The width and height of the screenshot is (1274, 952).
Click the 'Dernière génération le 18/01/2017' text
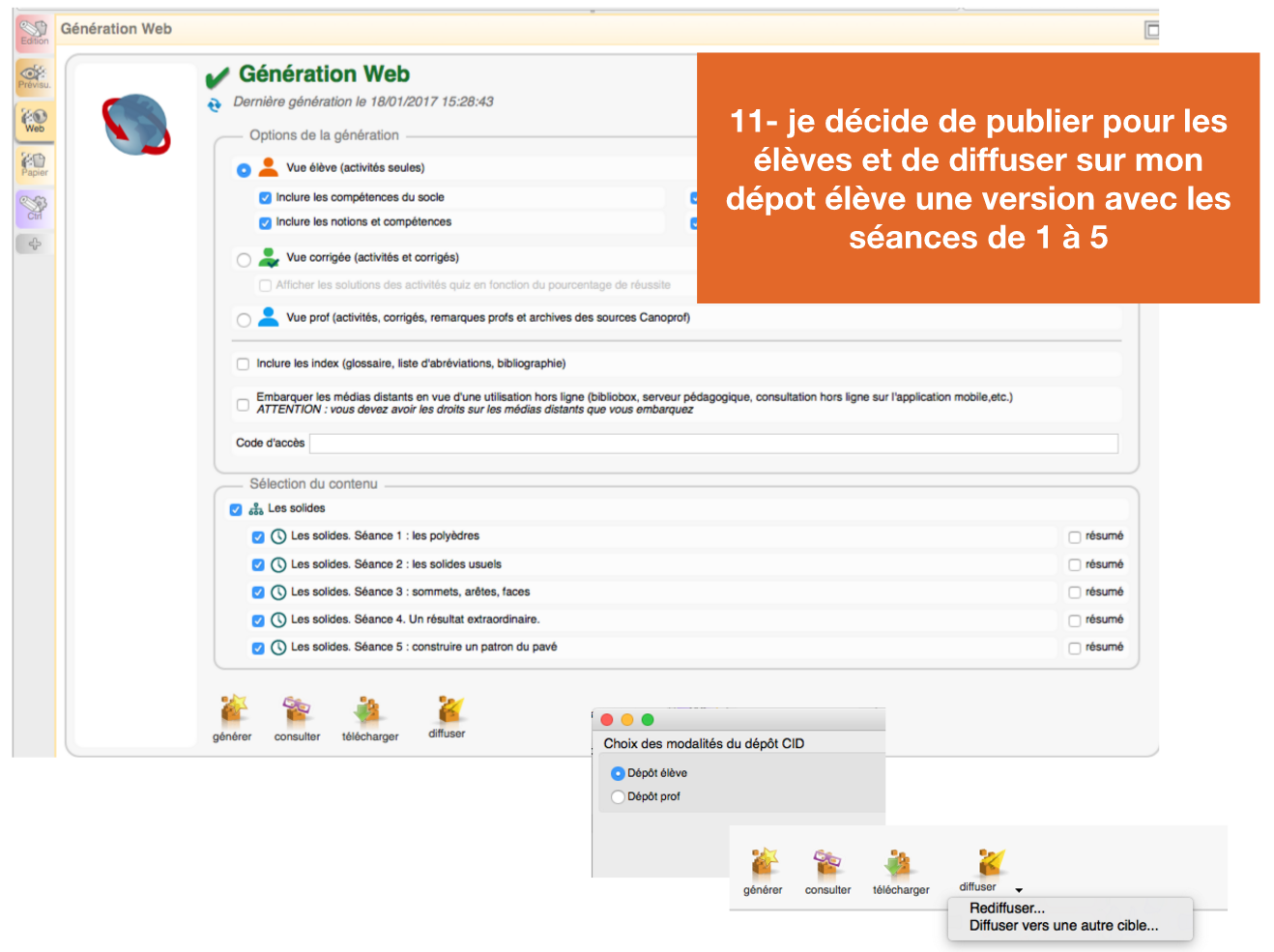362,101
